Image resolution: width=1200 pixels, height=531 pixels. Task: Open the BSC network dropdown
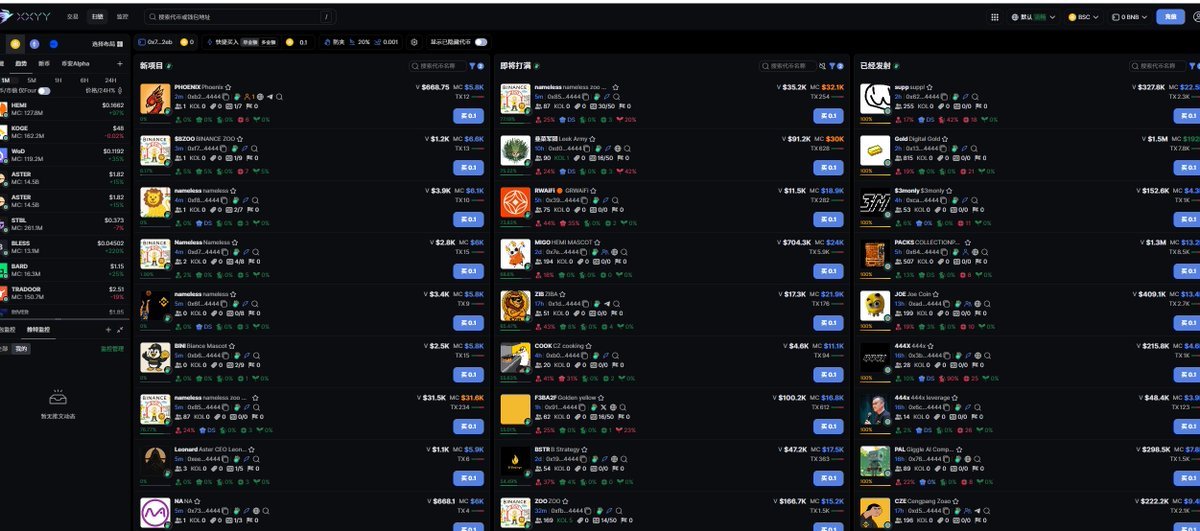(1085, 17)
